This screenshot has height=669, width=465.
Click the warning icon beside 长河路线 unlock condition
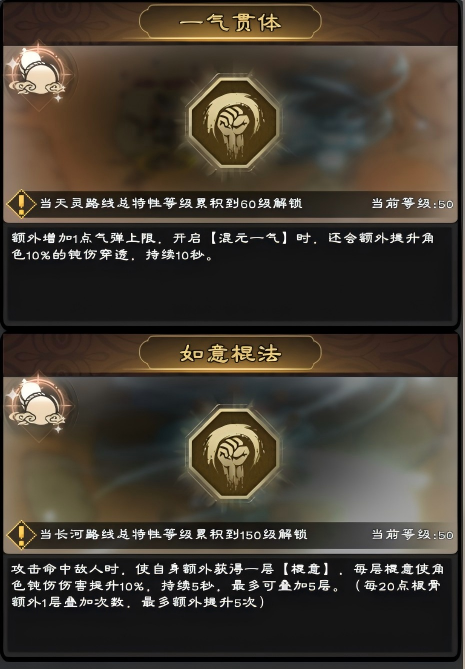coord(21,535)
